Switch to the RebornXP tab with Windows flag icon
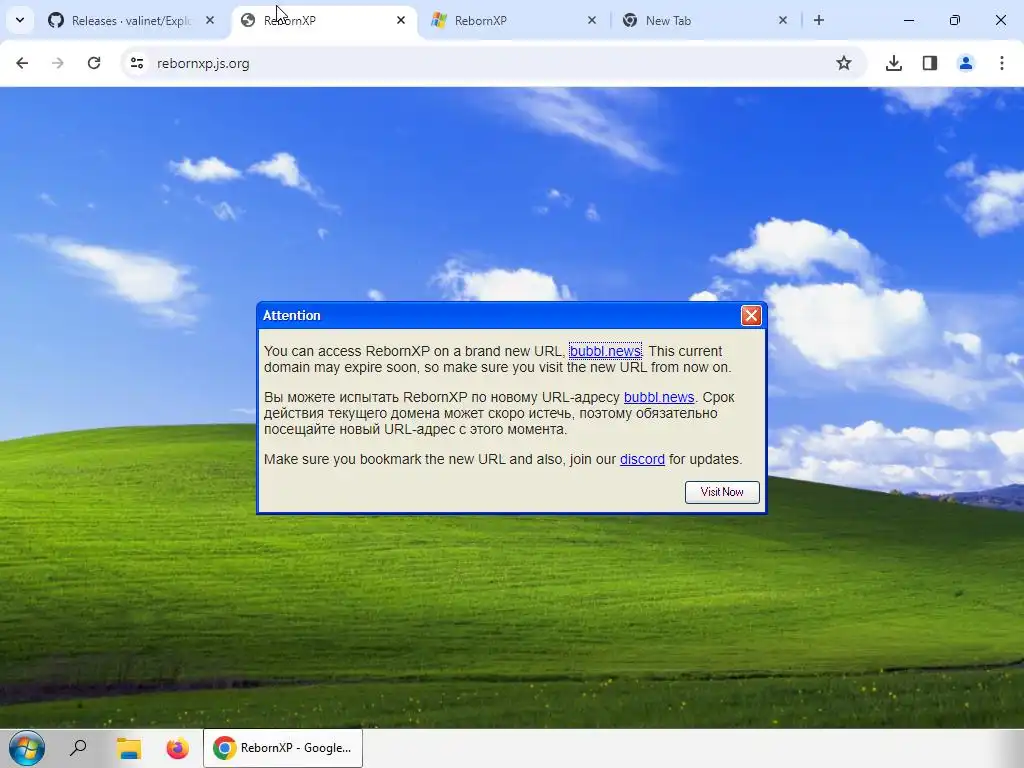Screen dimensions: 1024x768 pyautogui.click(x=514, y=20)
